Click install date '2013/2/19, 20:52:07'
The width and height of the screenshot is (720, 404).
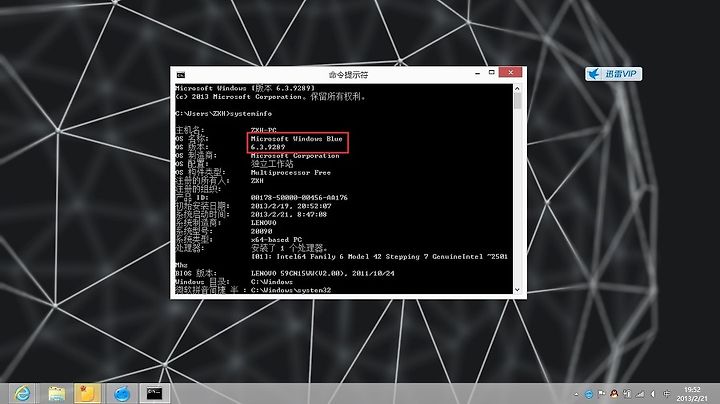291,206
